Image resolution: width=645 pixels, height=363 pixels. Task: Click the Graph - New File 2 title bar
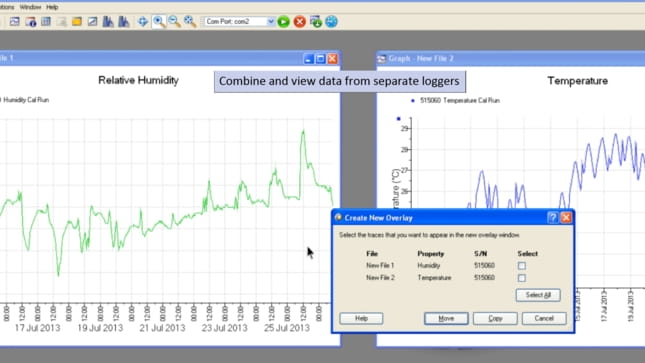pyautogui.click(x=510, y=58)
